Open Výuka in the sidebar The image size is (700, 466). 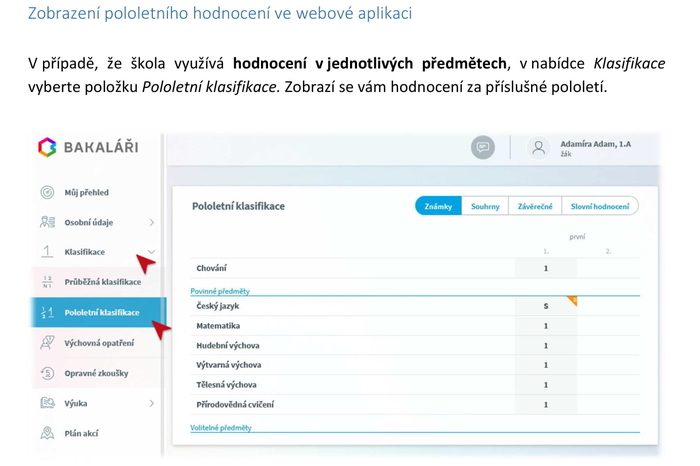pos(76,404)
